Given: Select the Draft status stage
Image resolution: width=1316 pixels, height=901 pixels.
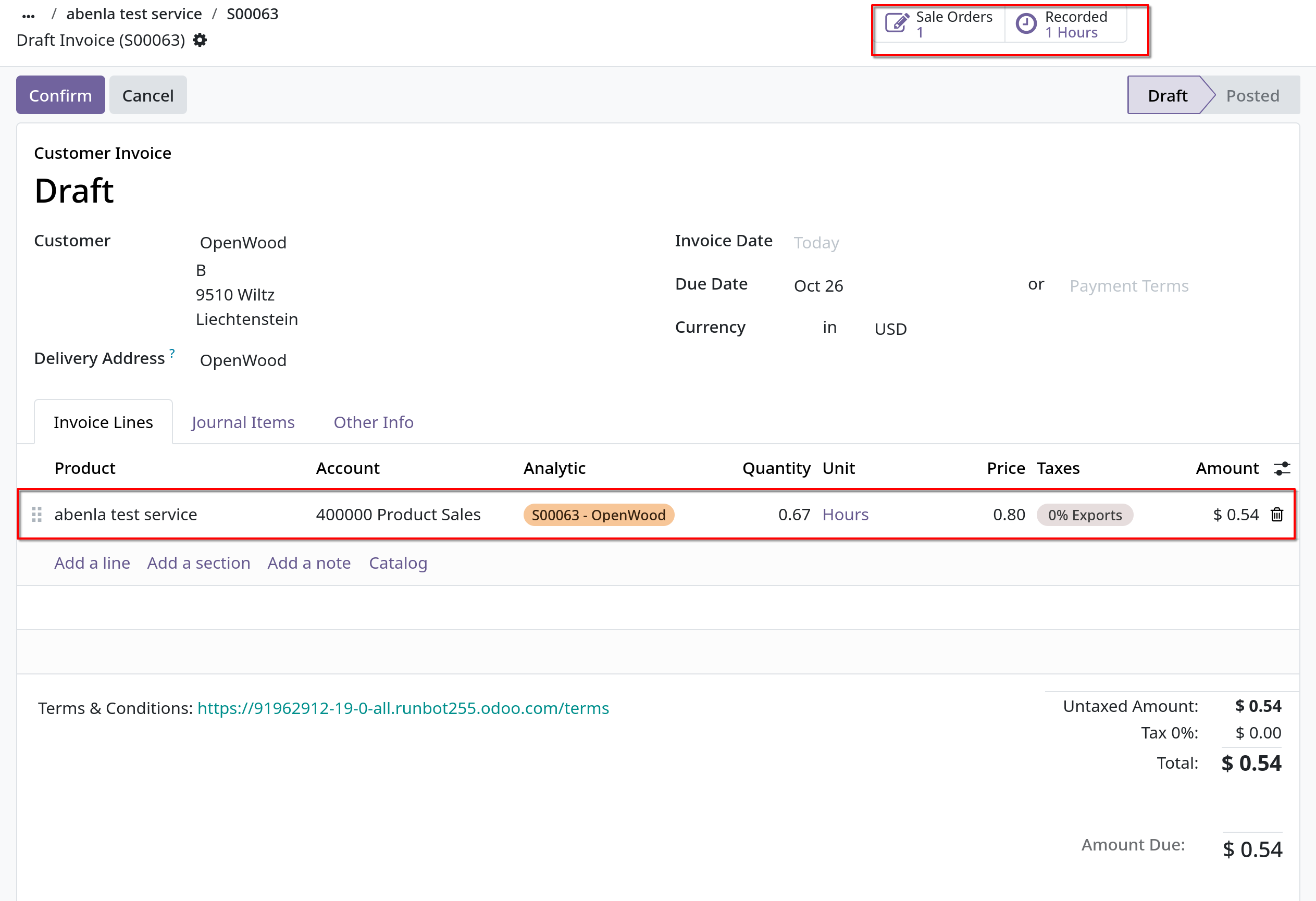Looking at the screenshot, I should point(1167,95).
